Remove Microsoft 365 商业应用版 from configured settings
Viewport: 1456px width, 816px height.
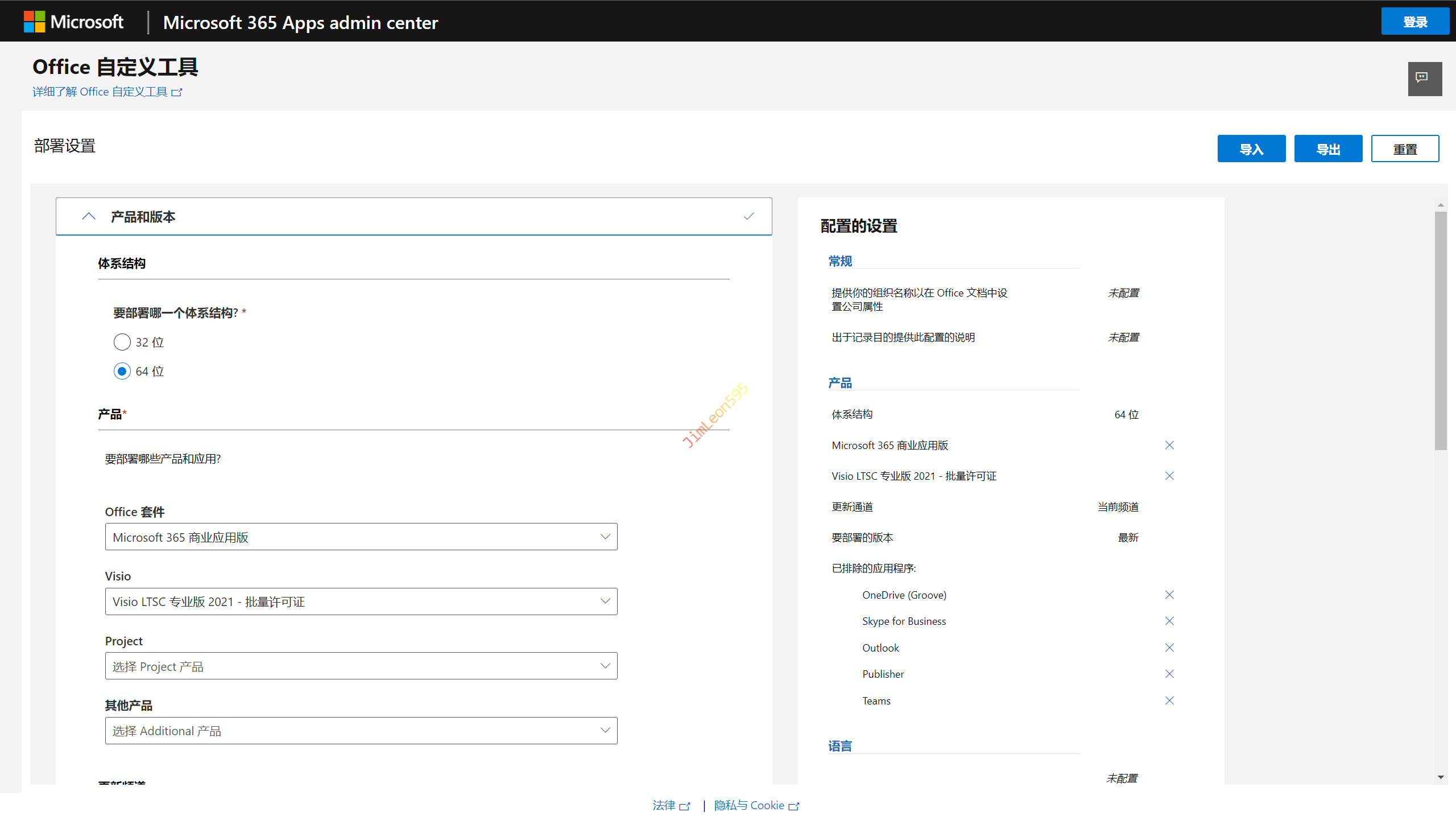pyautogui.click(x=1169, y=445)
